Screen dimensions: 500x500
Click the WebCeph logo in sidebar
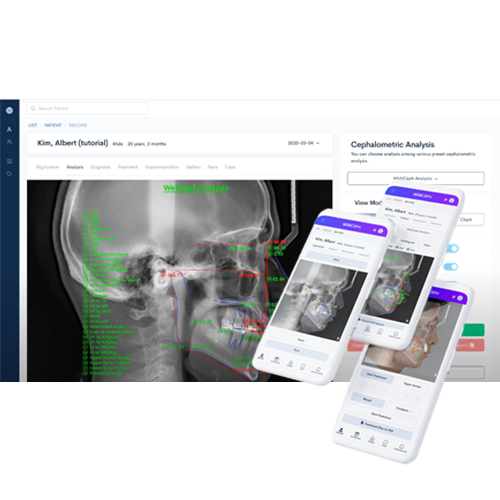[9, 110]
